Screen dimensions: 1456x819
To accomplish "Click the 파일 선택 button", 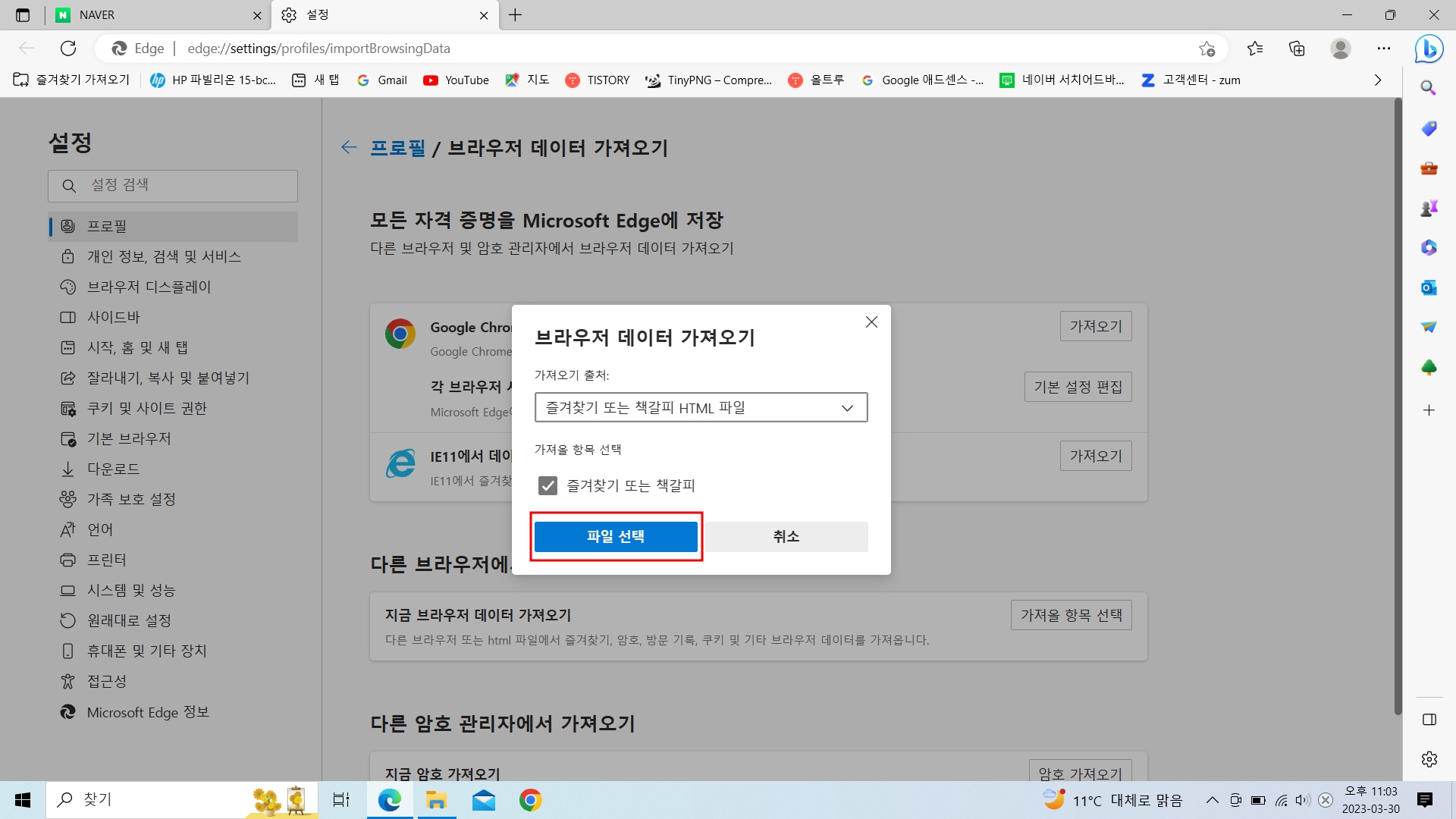I will point(616,536).
